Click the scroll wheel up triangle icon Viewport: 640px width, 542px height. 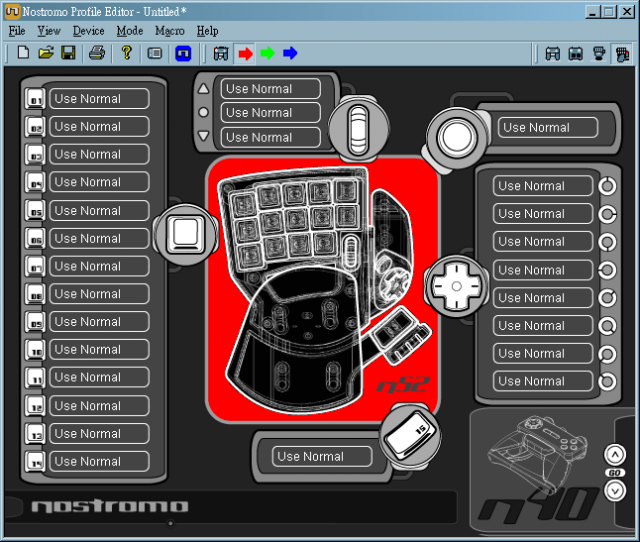[x=203, y=89]
